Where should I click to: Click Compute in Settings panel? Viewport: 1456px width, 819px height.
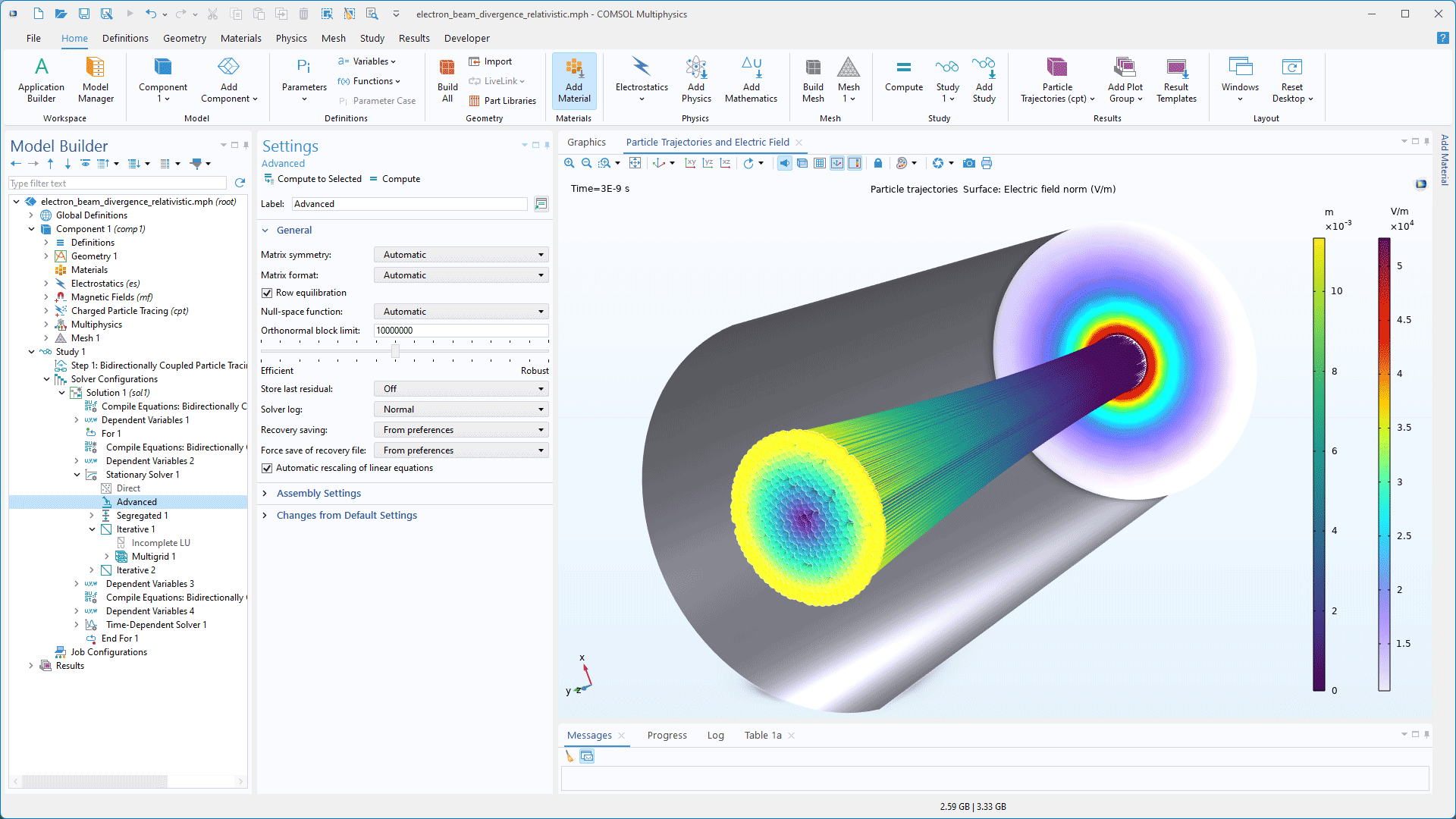click(x=394, y=179)
